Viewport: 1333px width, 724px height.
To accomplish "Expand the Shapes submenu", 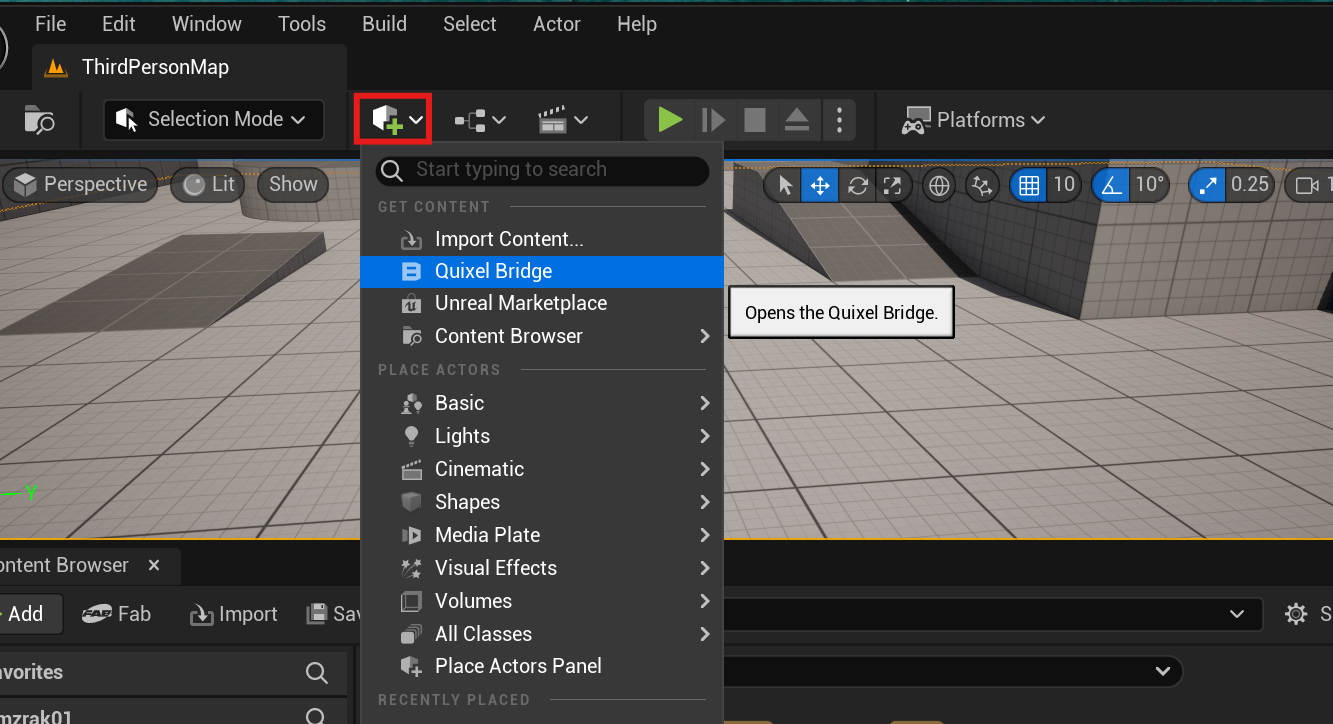I will 541,502.
